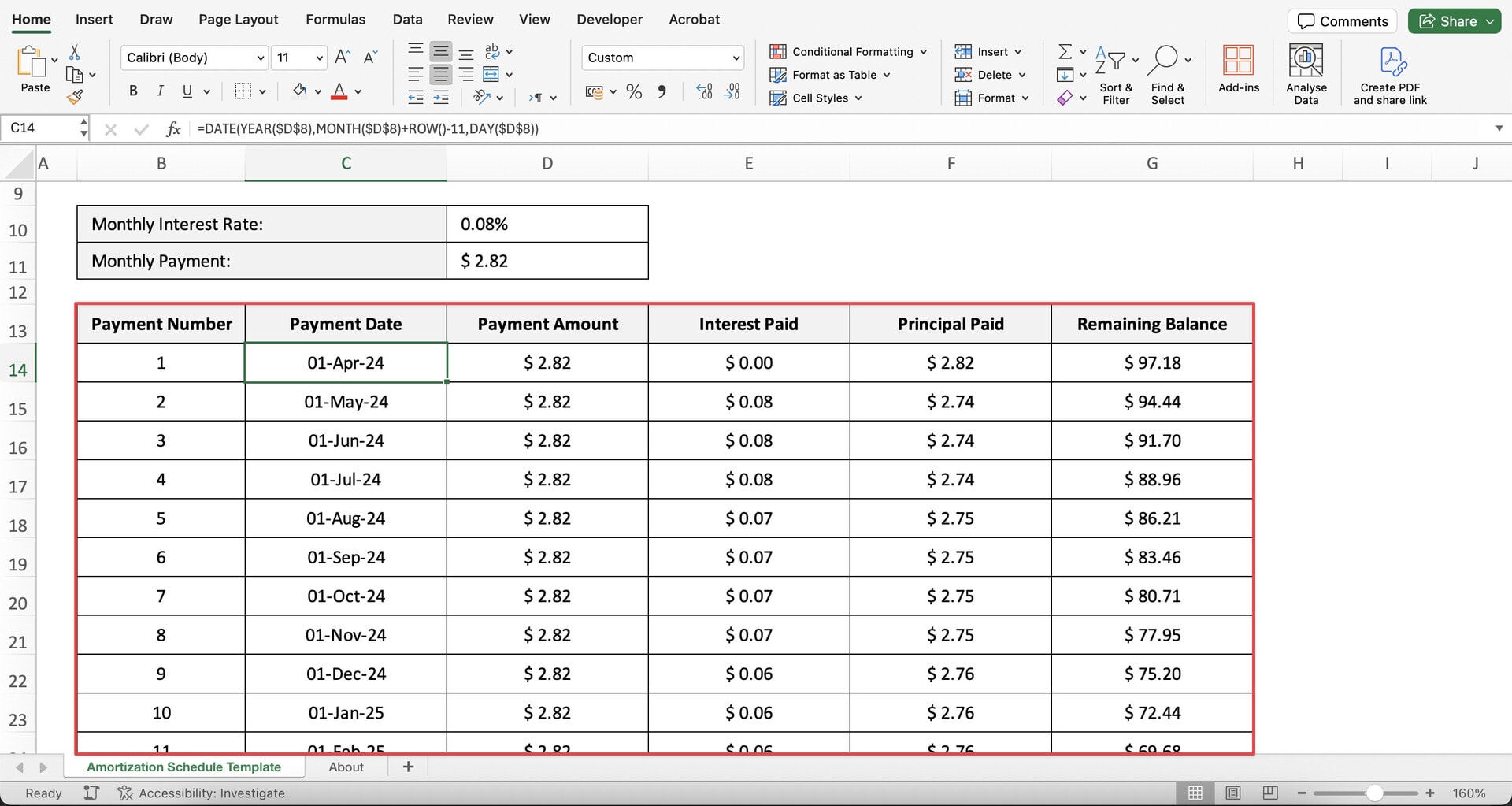Screen dimensions: 1512x806
Task: Toggle Underline formatting
Action: click(x=187, y=91)
